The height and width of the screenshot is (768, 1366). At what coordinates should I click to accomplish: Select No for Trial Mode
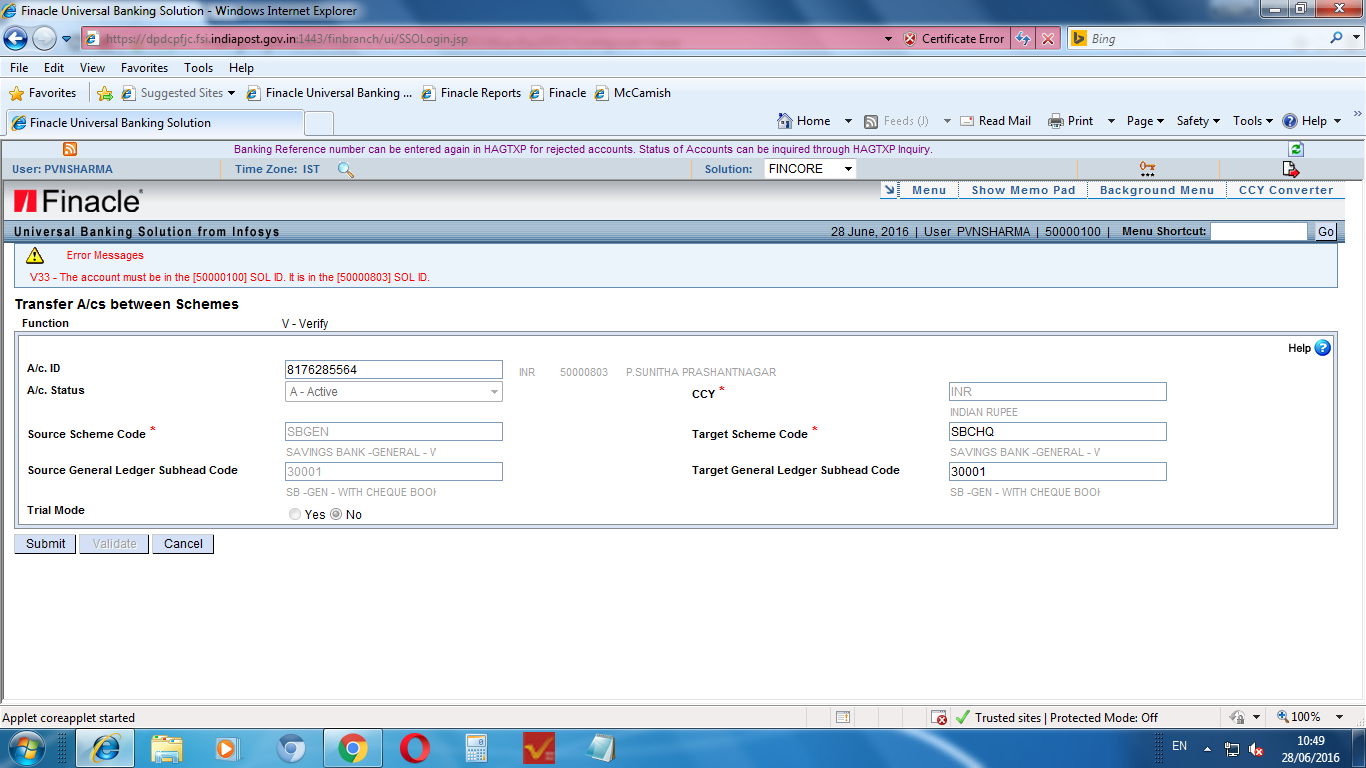coord(335,513)
